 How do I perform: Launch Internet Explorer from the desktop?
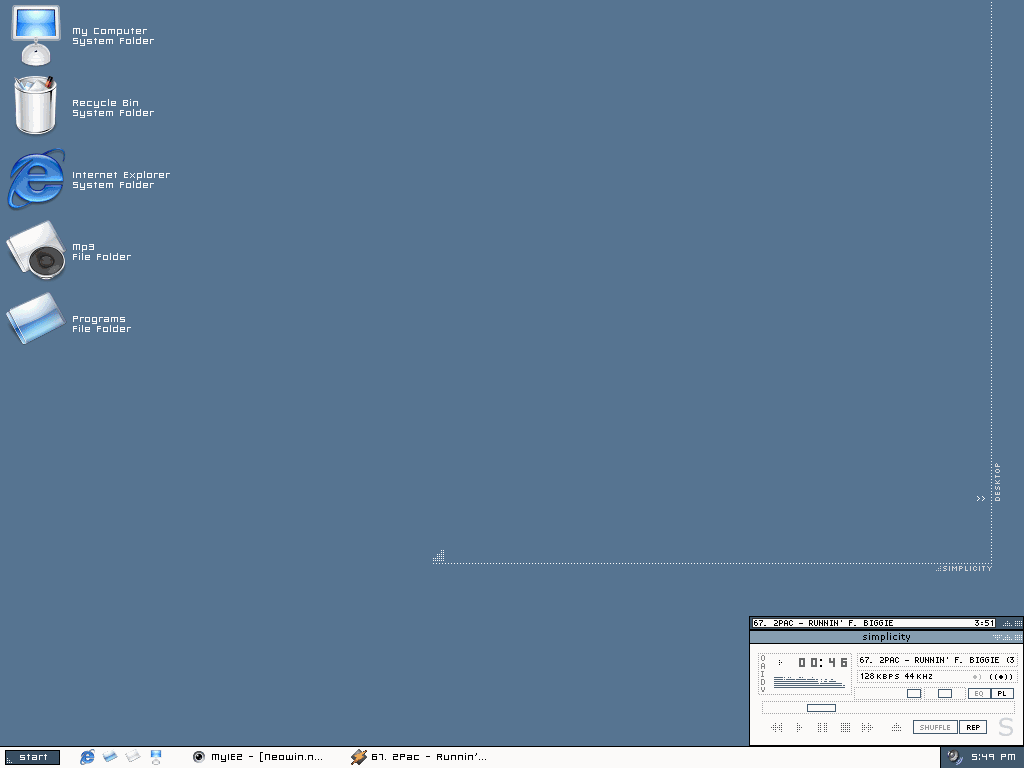click(36, 179)
